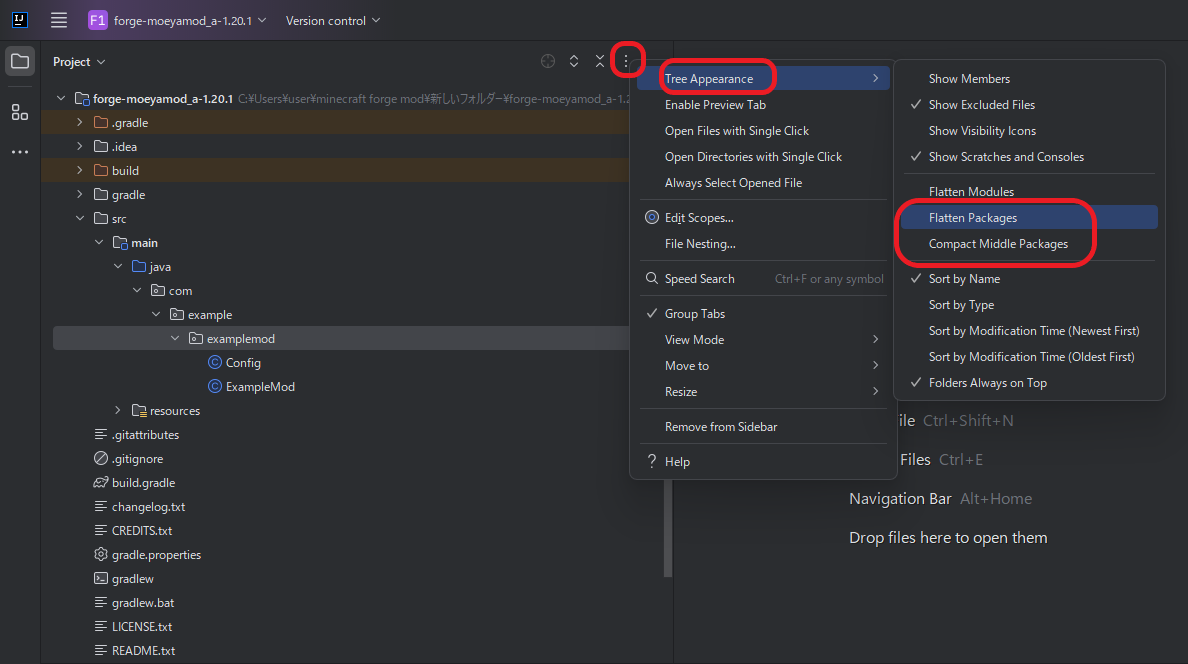
Task: Click the Expand All icon in Project panel
Action: [x=574, y=62]
